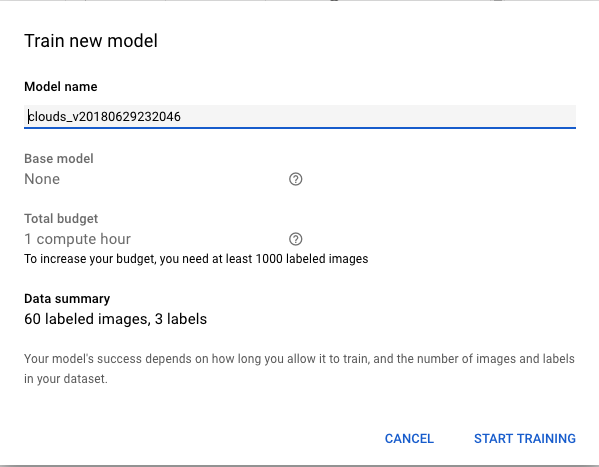Open the Total budget help icon

pyautogui.click(x=295, y=239)
